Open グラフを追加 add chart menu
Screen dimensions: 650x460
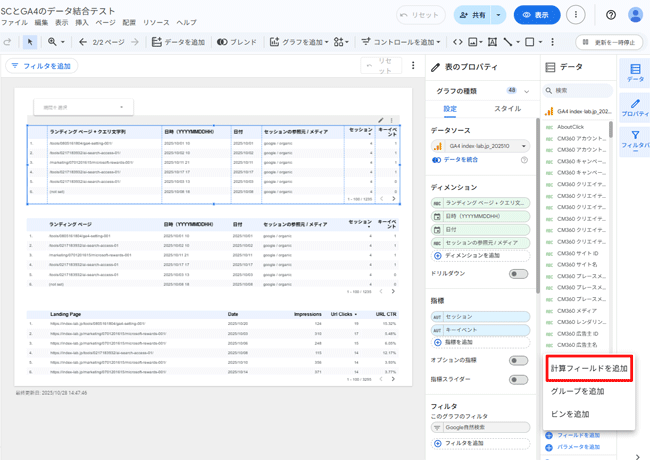(x=299, y=42)
